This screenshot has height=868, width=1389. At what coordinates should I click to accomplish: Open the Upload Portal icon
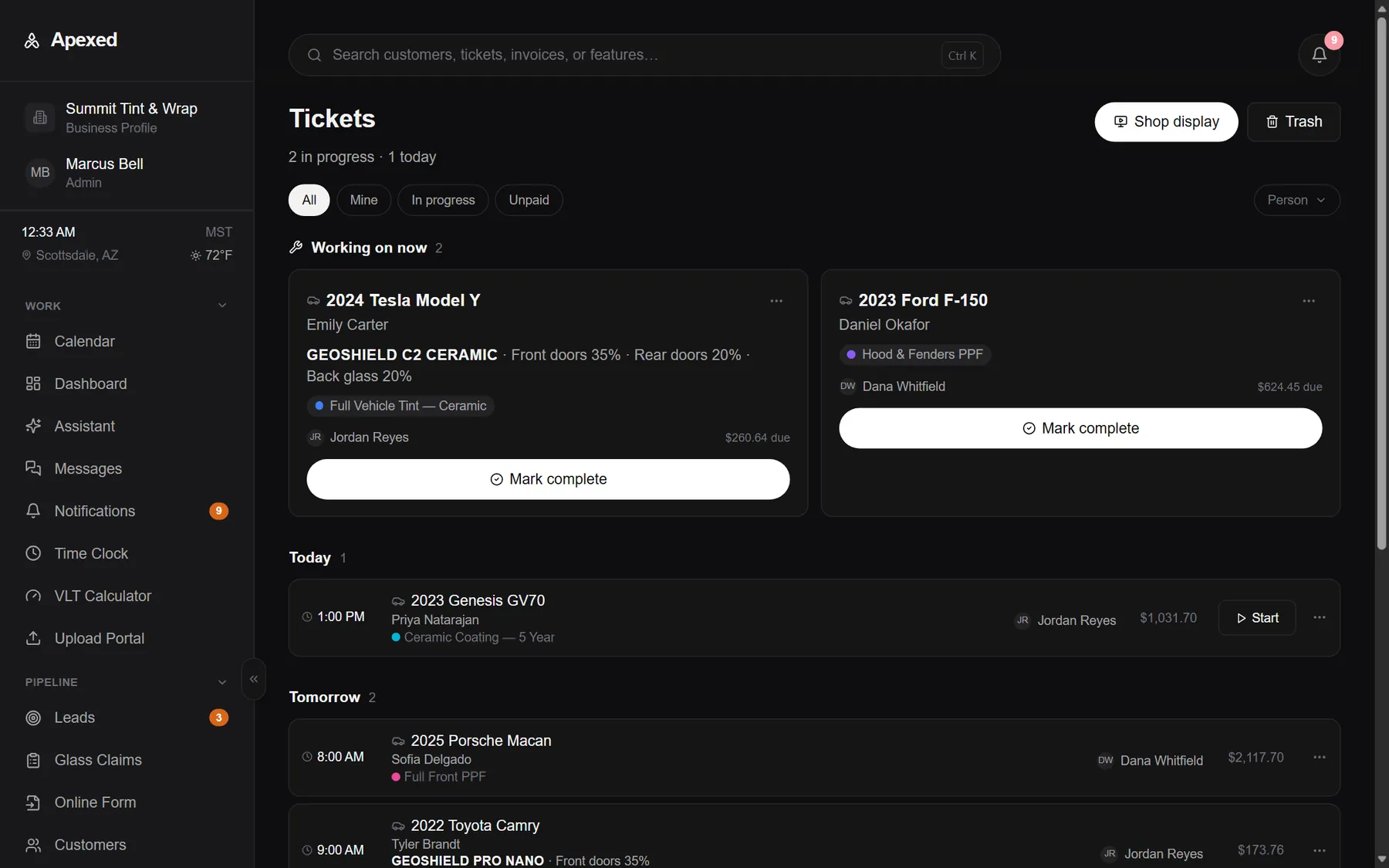click(33, 638)
